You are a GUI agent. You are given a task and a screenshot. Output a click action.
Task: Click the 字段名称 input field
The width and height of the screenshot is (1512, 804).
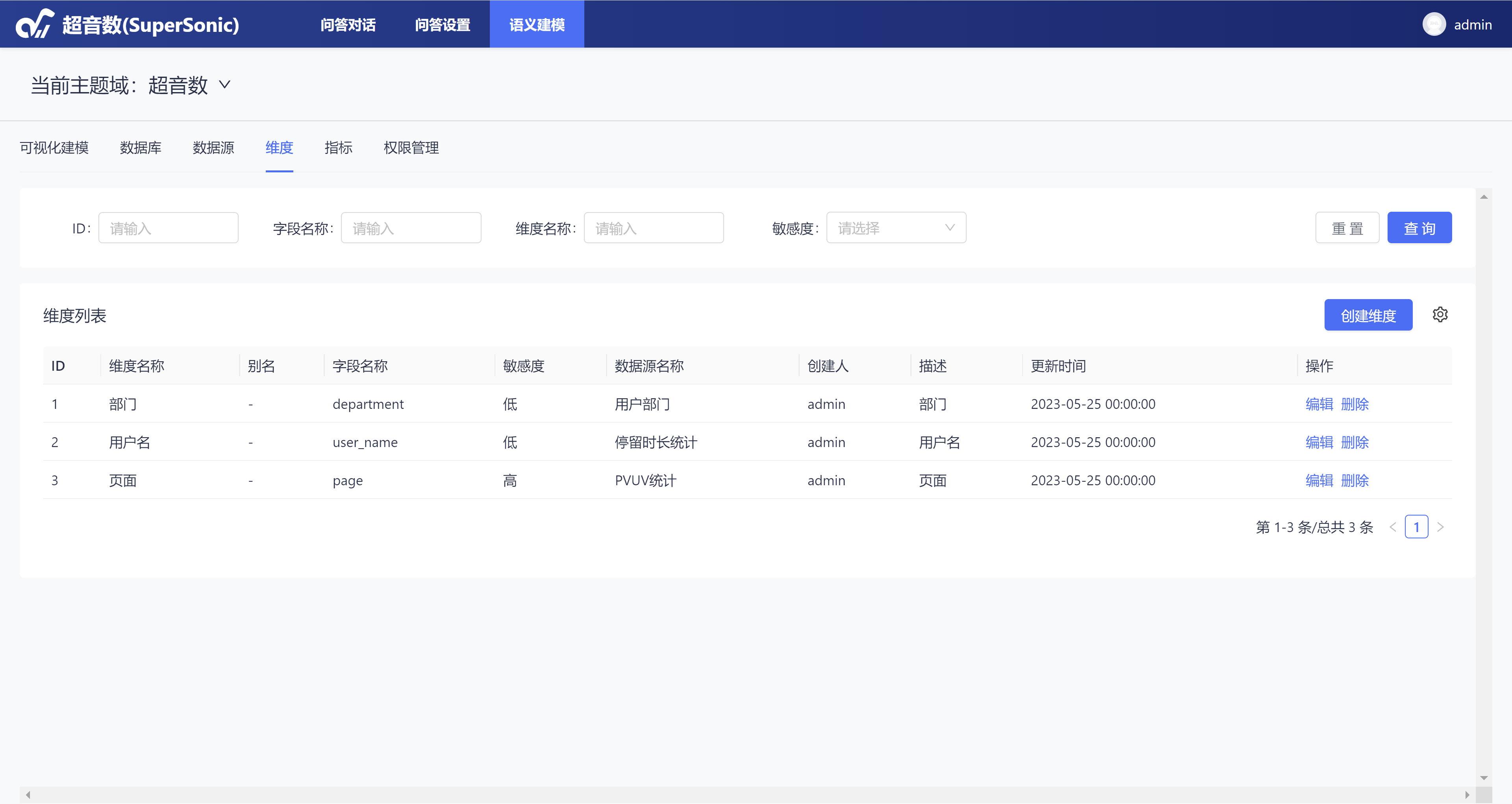tap(411, 228)
